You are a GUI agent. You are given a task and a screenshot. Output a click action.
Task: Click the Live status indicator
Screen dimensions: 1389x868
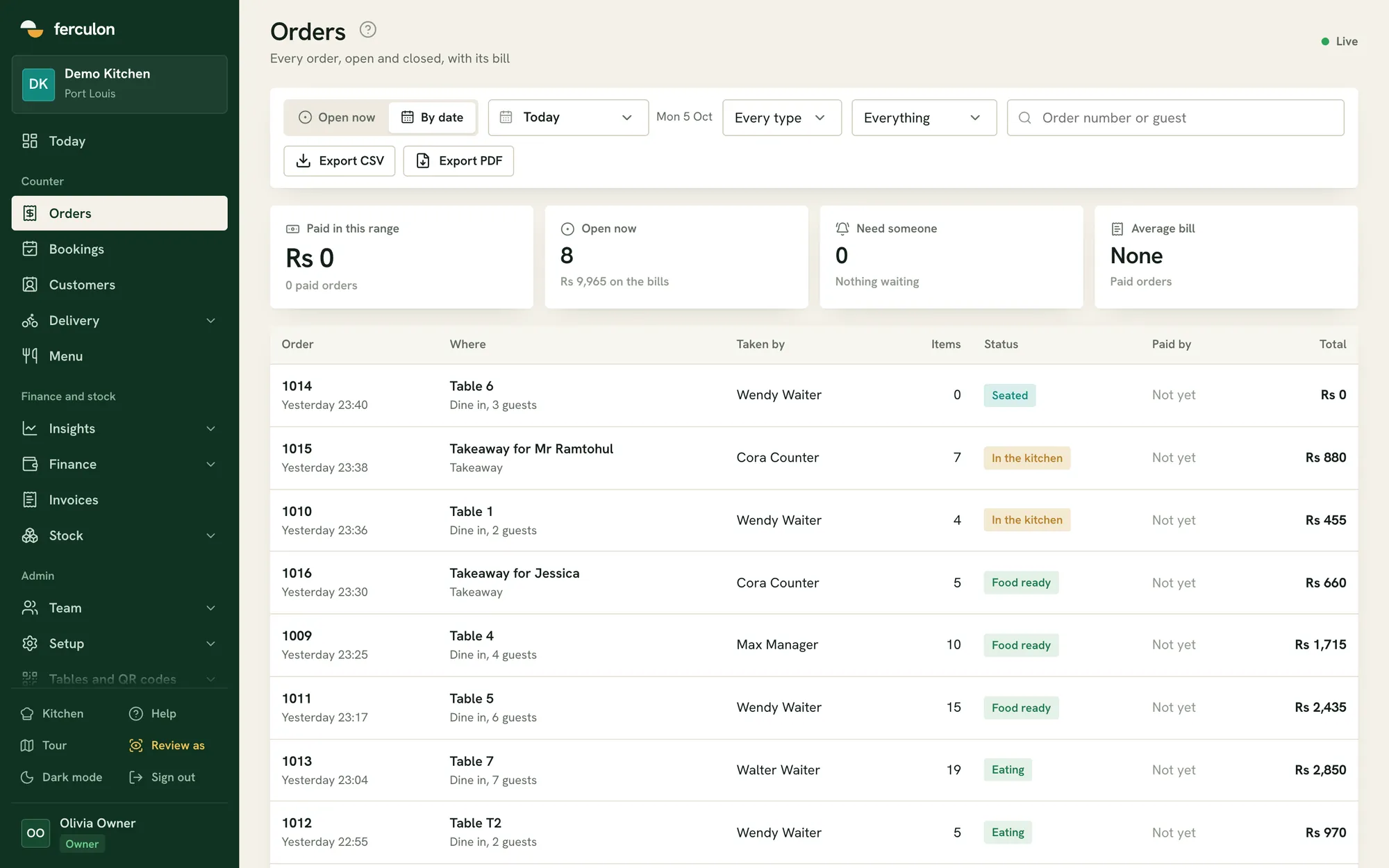pyautogui.click(x=1339, y=42)
